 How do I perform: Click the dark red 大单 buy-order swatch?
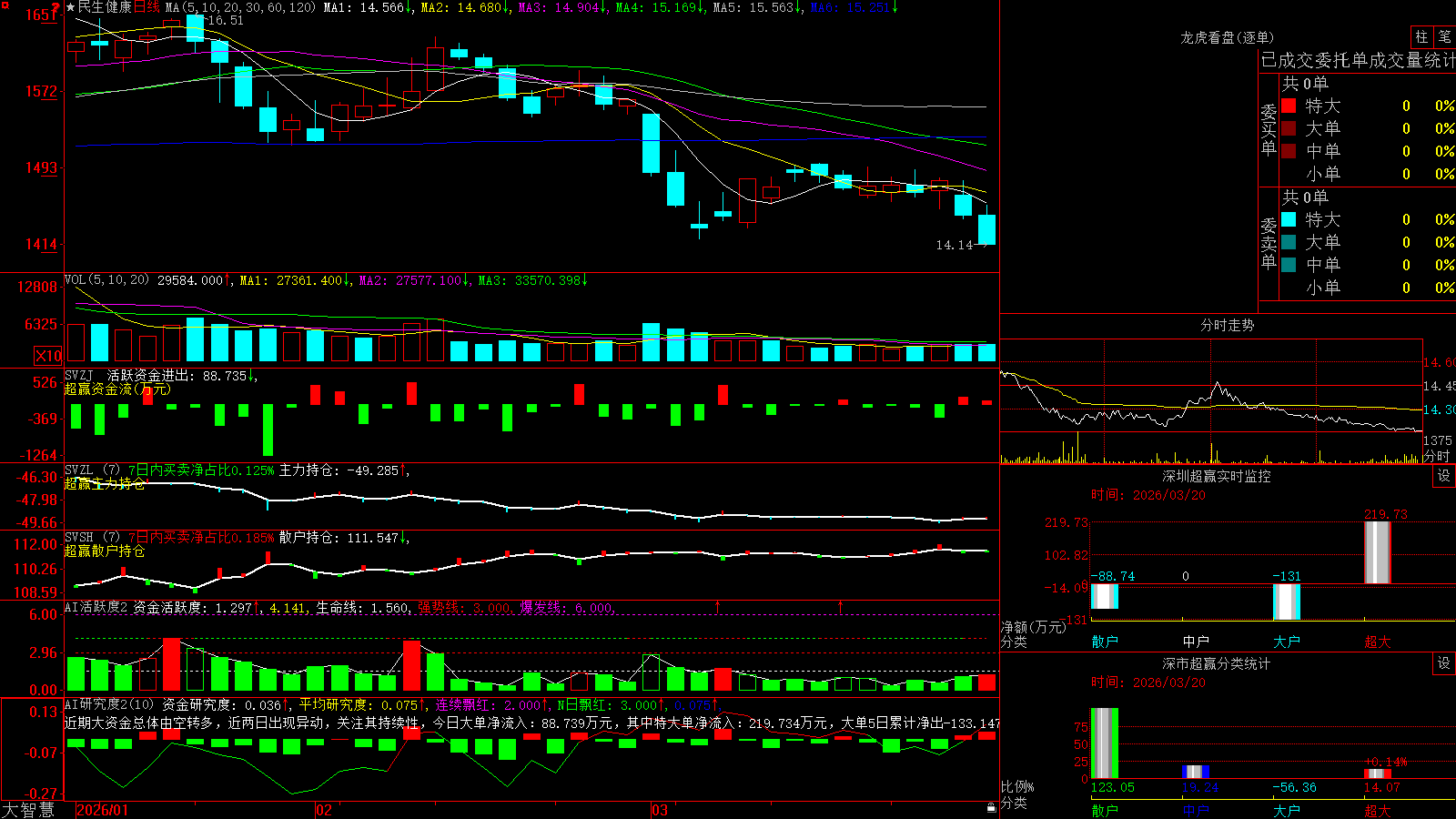[x=1289, y=128]
